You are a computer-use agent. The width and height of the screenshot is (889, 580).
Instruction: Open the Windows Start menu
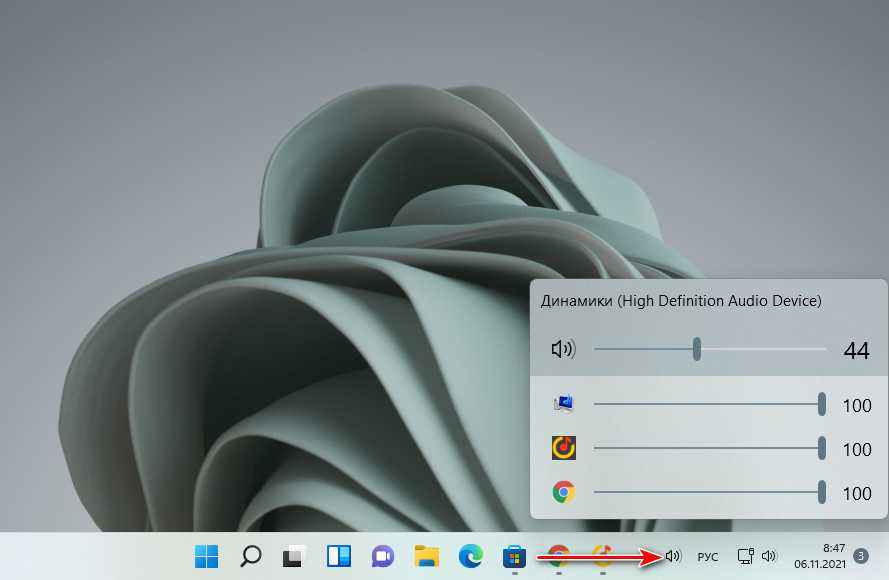(x=207, y=556)
